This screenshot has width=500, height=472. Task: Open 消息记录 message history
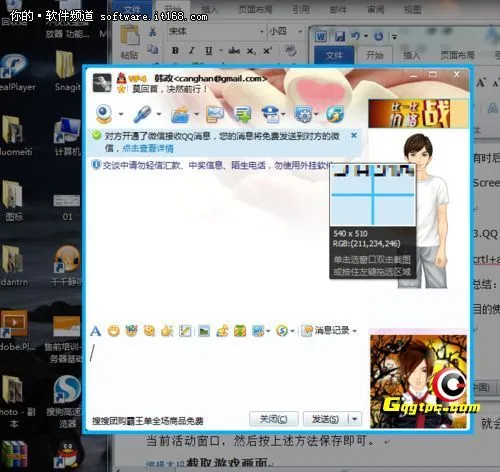325,331
